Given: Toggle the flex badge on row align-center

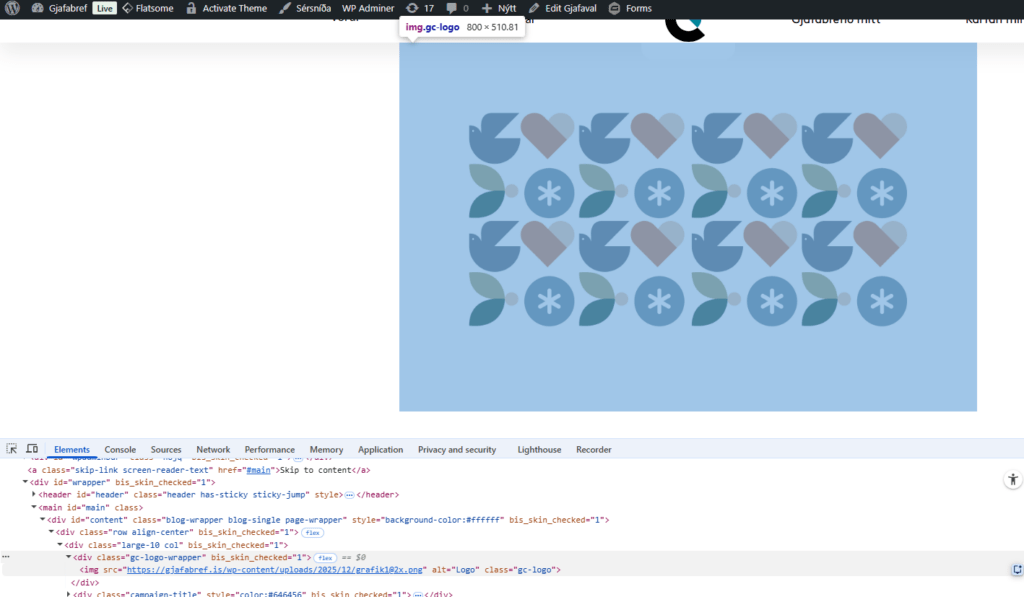Looking at the screenshot, I should pyautogui.click(x=312, y=533).
